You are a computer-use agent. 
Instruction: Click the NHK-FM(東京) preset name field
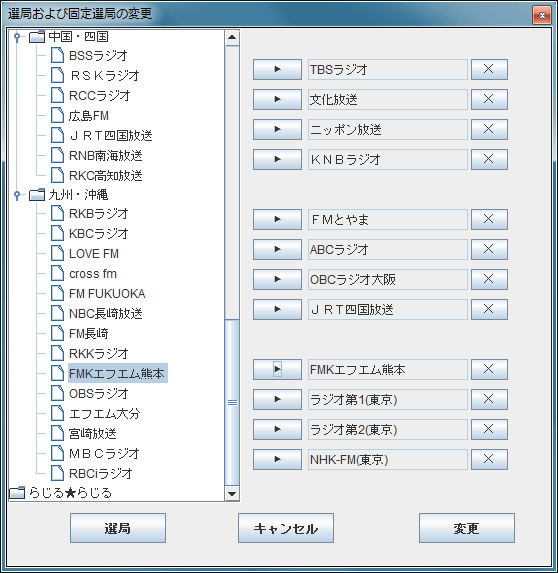pos(388,459)
